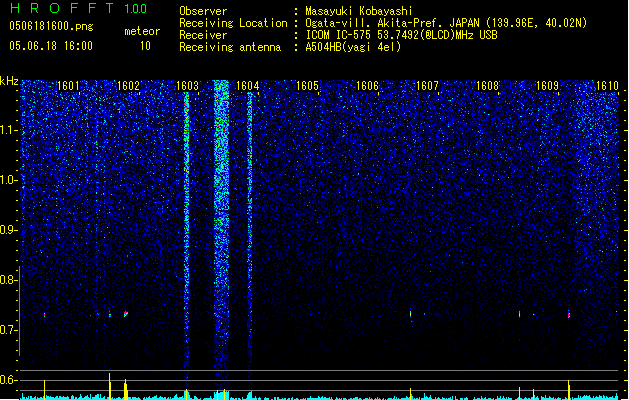Click the 1610 time axis label

607,86
